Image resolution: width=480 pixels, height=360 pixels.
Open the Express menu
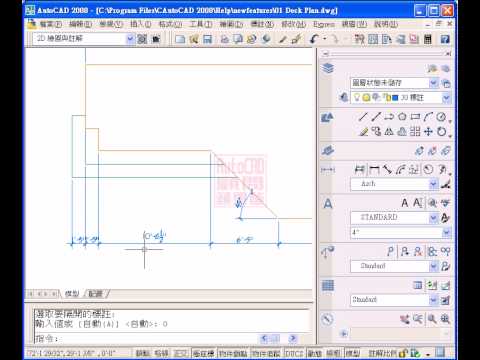click(324, 24)
